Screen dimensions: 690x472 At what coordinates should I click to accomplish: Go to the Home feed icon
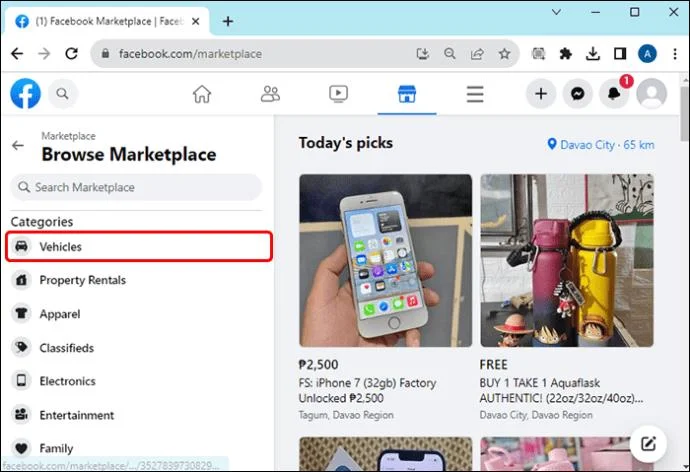point(202,94)
